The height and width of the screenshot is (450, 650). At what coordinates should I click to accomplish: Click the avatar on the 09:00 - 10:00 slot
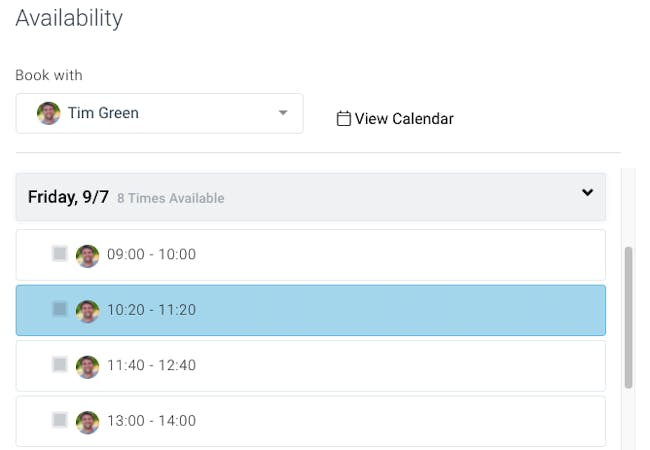pyautogui.click(x=88, y=255)
